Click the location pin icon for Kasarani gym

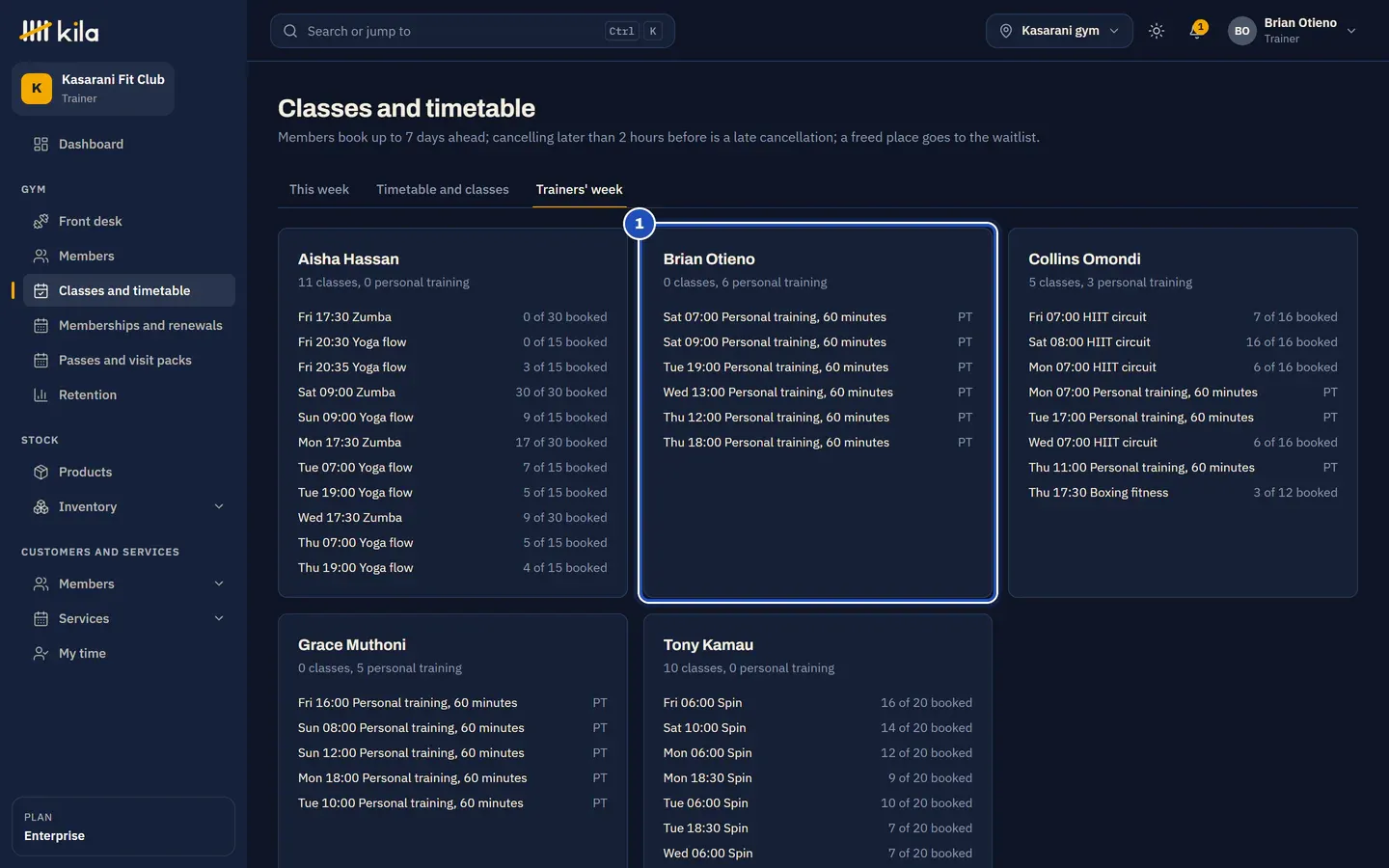click(x=1006, y=31)
